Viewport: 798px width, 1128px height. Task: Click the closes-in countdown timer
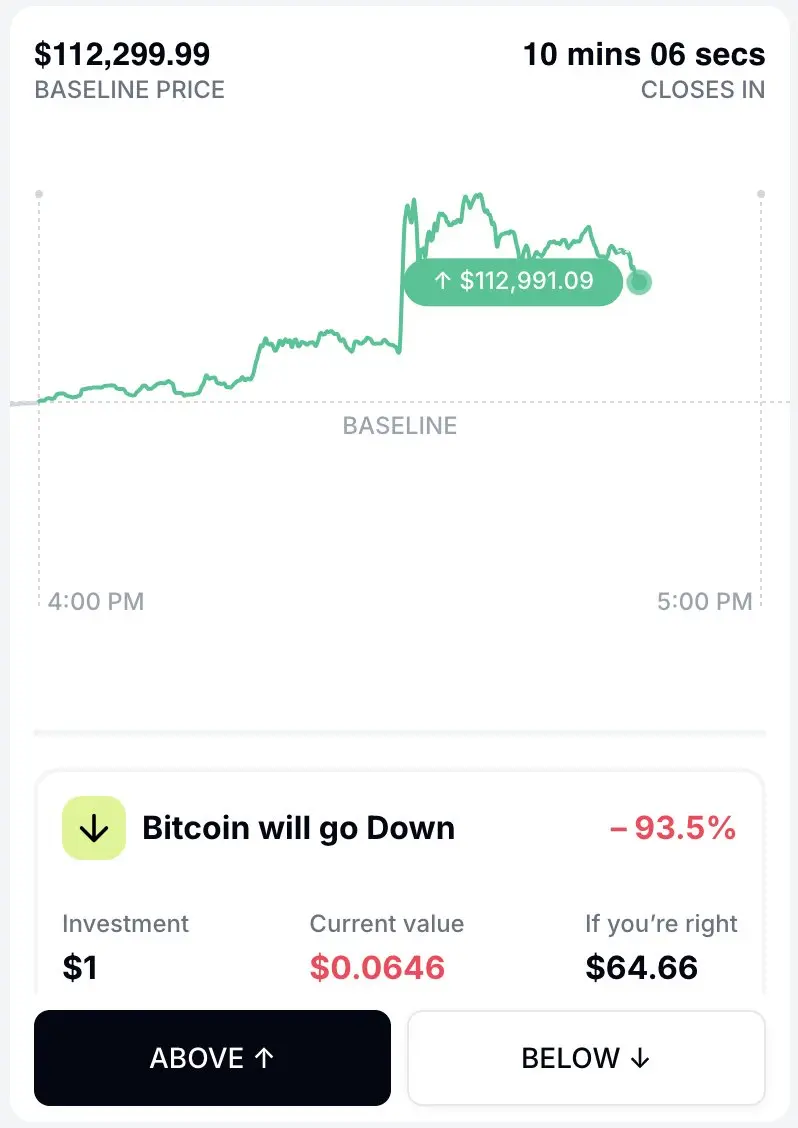tap(644, 55)
